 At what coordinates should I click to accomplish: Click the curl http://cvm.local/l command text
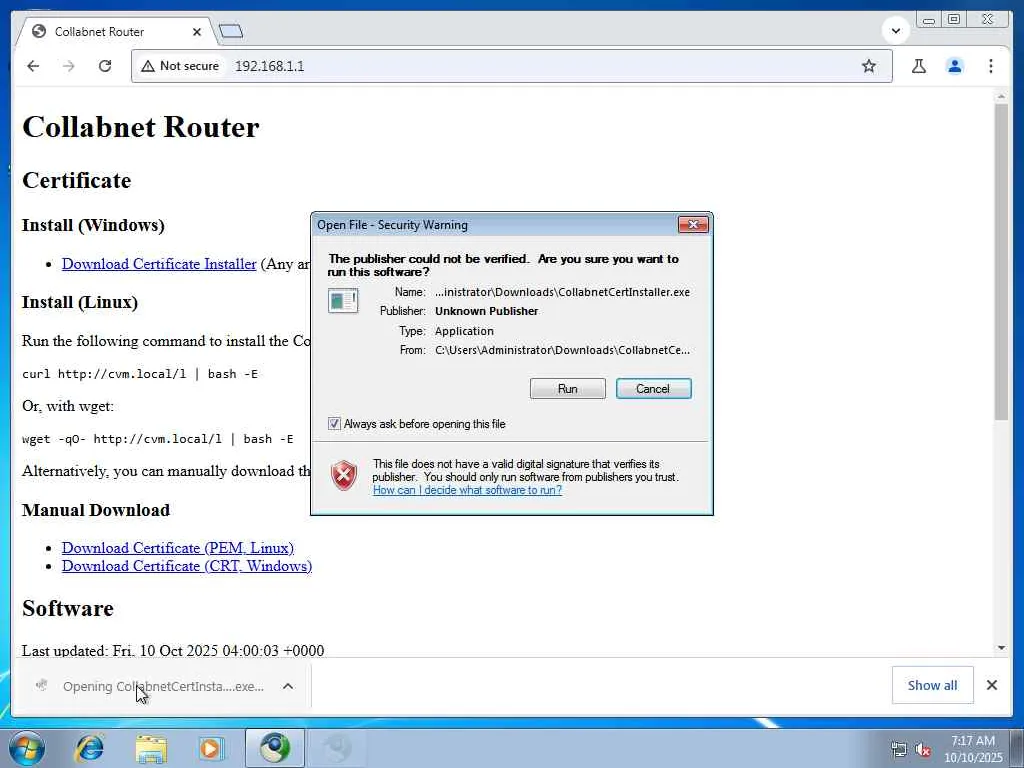[x=140, y=374]
